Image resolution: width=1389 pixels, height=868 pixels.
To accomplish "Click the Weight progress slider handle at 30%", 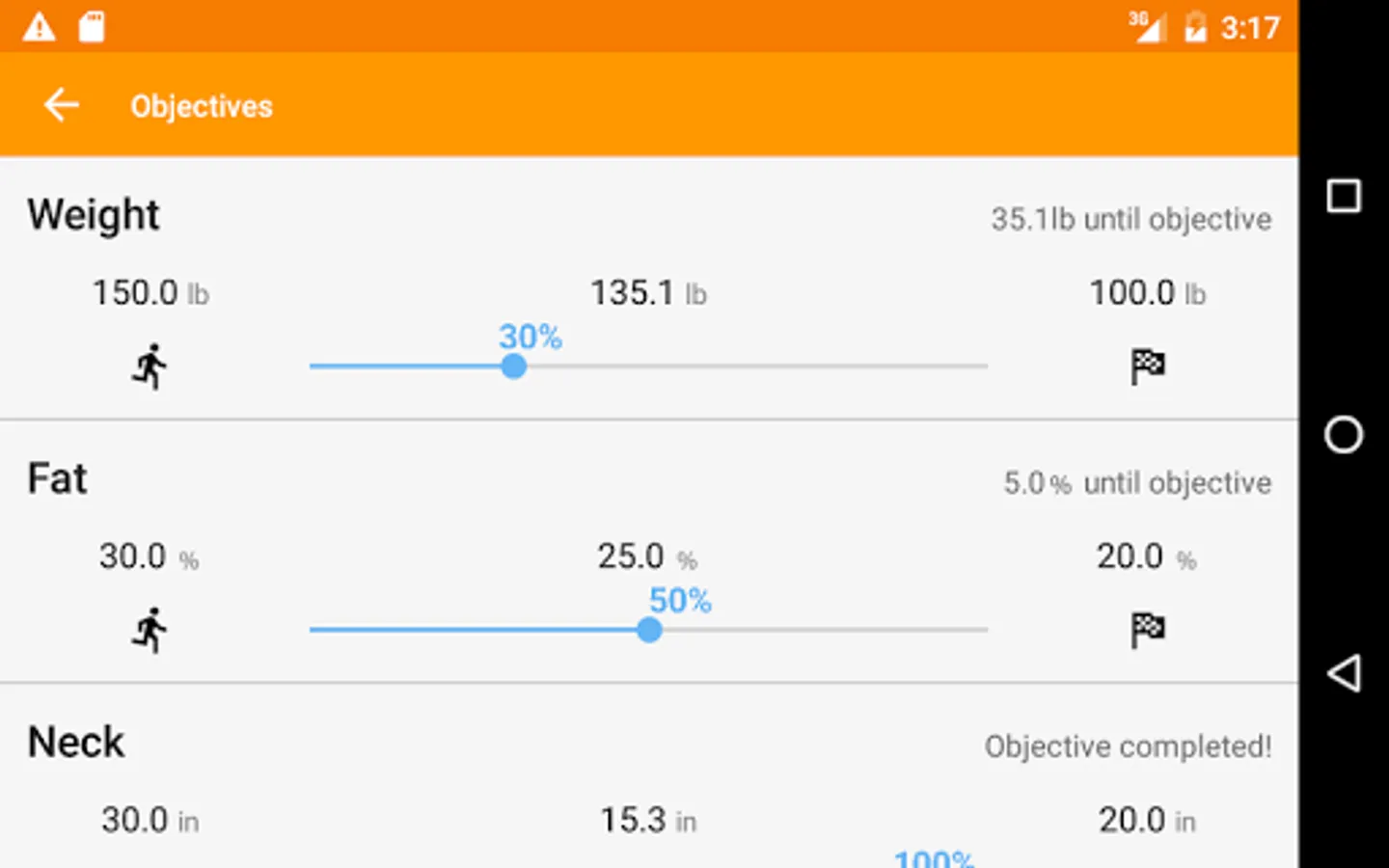I will coord(514,366).
